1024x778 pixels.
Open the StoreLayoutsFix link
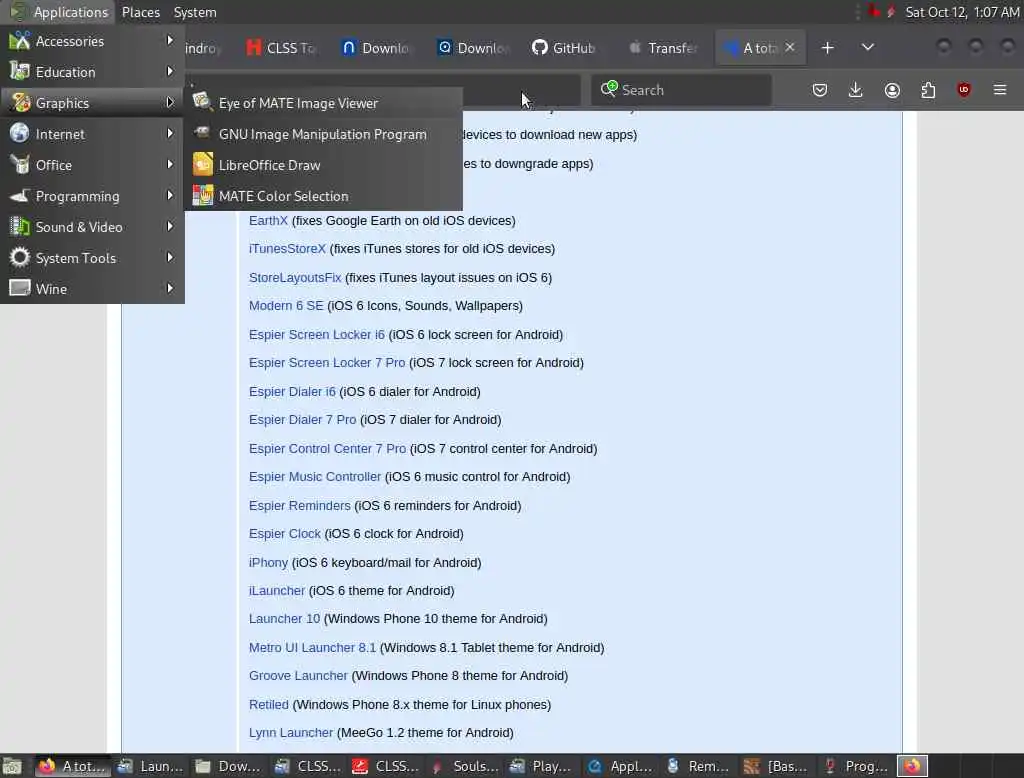(x=295, y=278)
